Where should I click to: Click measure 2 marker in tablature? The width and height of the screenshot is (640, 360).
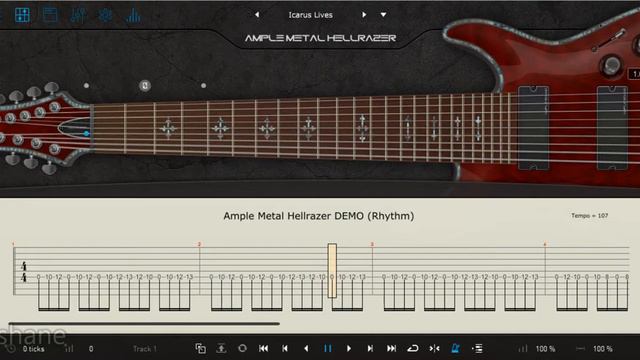click(199, 244)
